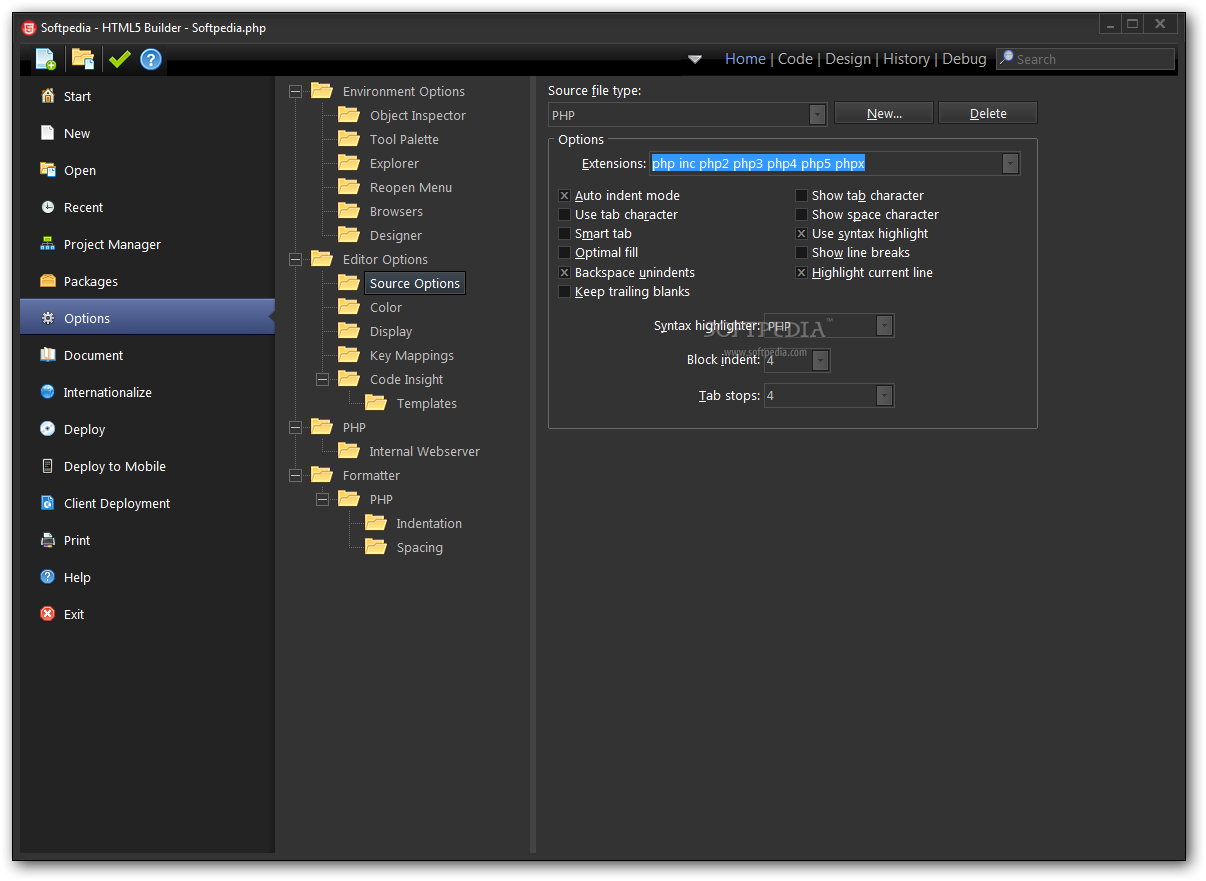Select Designer tree node
The width and height of the screenshot is (1206, 881).
[396, 236]
